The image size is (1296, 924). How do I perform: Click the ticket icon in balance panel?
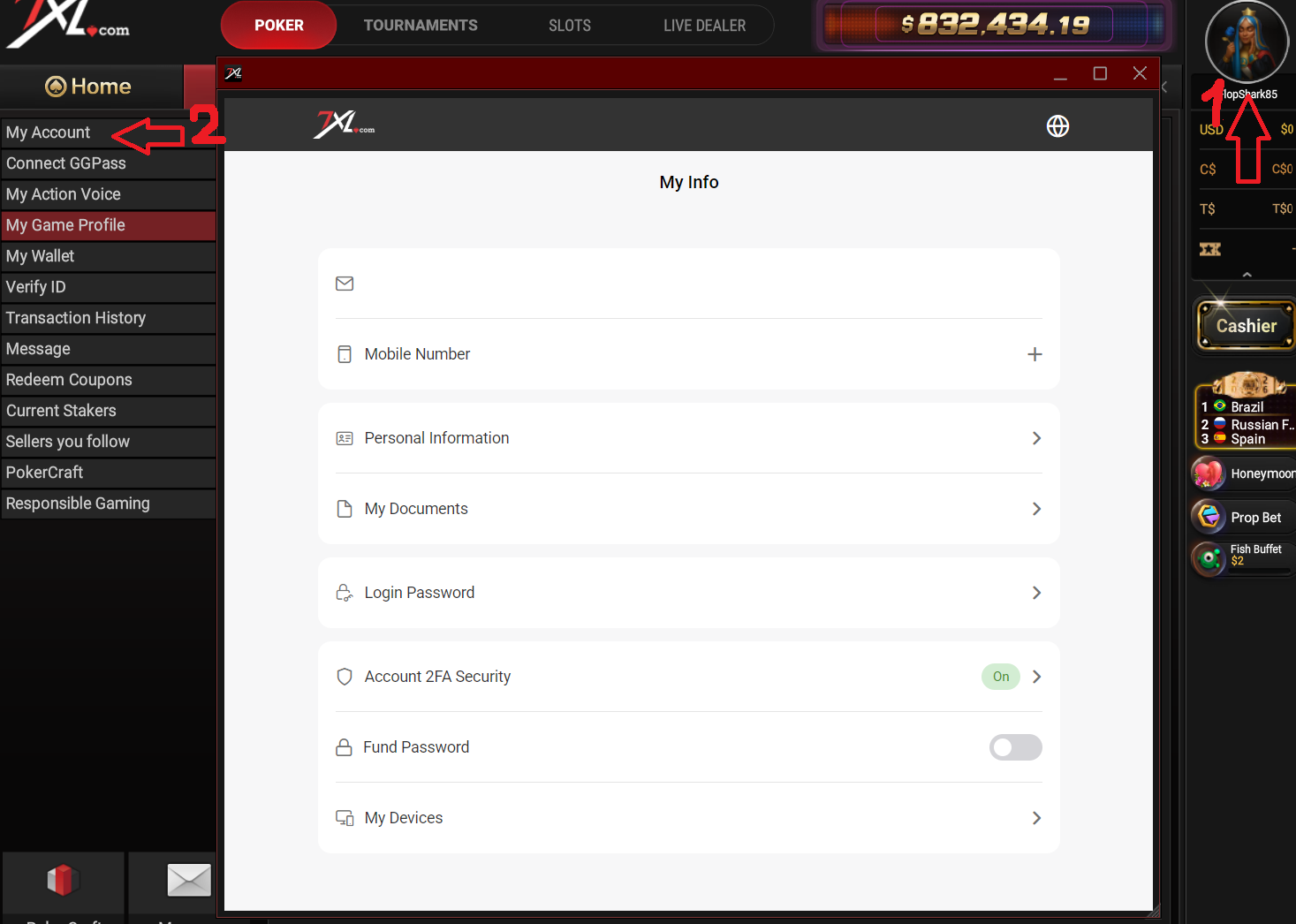(x=1210, y=249)
